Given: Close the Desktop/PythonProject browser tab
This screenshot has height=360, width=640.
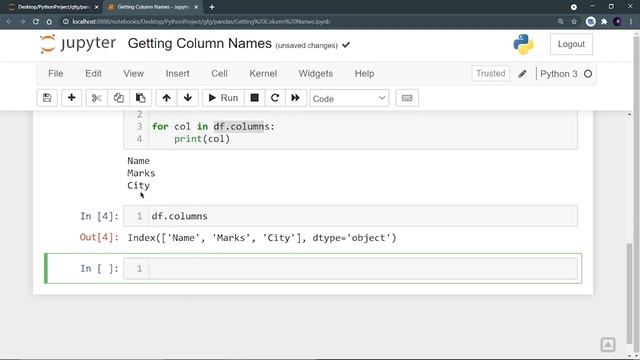Looking at the screenshot, I should pos(97,7).
